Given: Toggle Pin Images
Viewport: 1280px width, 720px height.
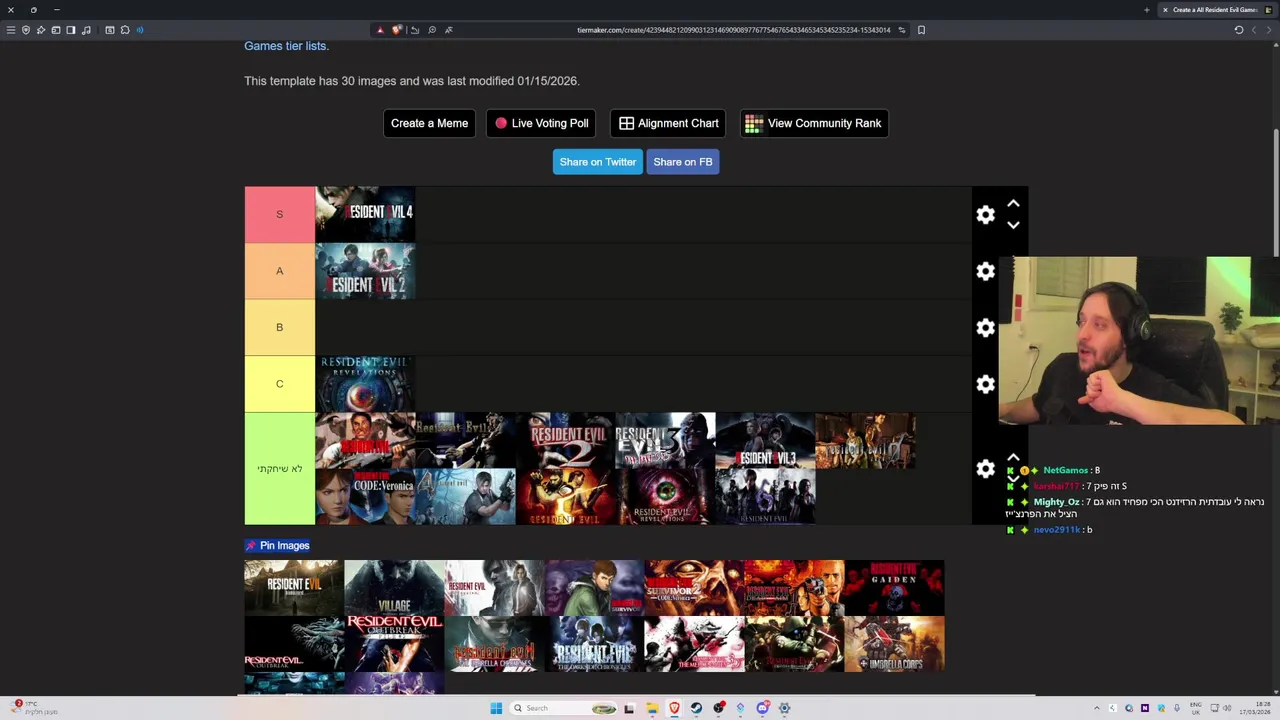Looking at the screenshot, I should click(277, 545).
